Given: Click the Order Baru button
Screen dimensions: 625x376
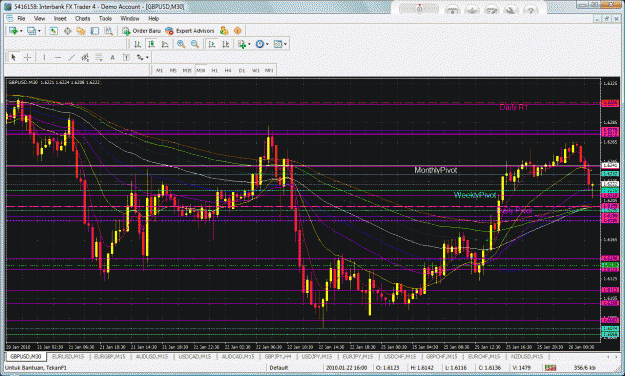Looking at the screenshot, I should (x=142, y=31).
